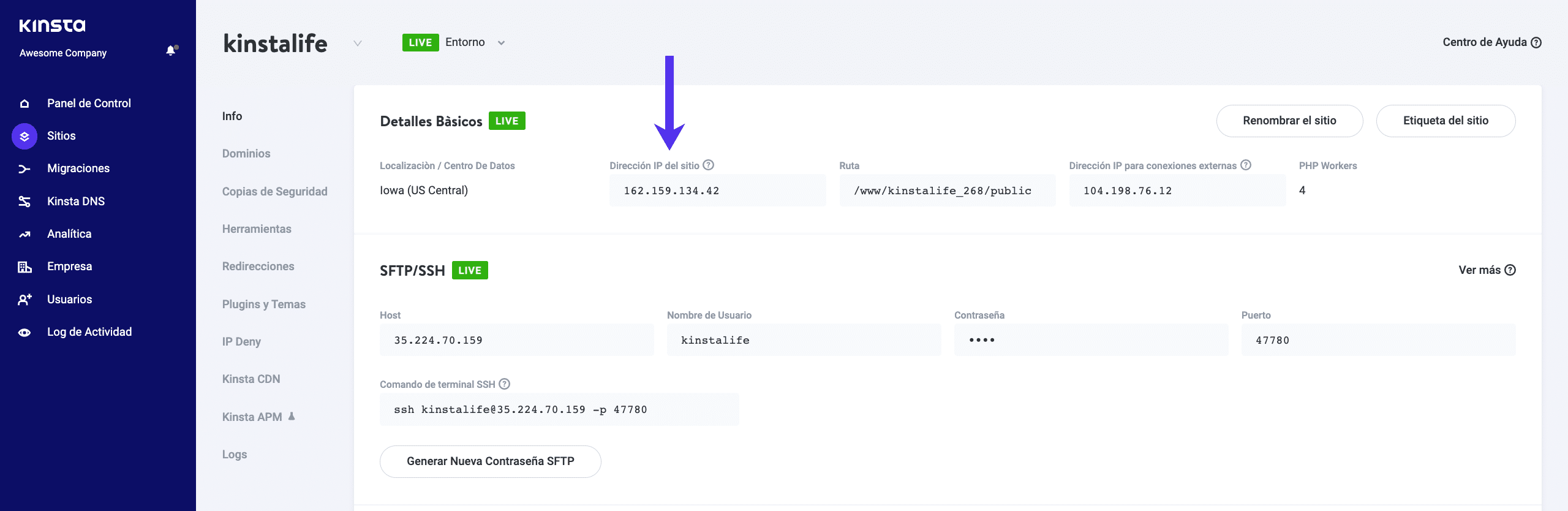Click the Ruta path field

pos(947,191)
